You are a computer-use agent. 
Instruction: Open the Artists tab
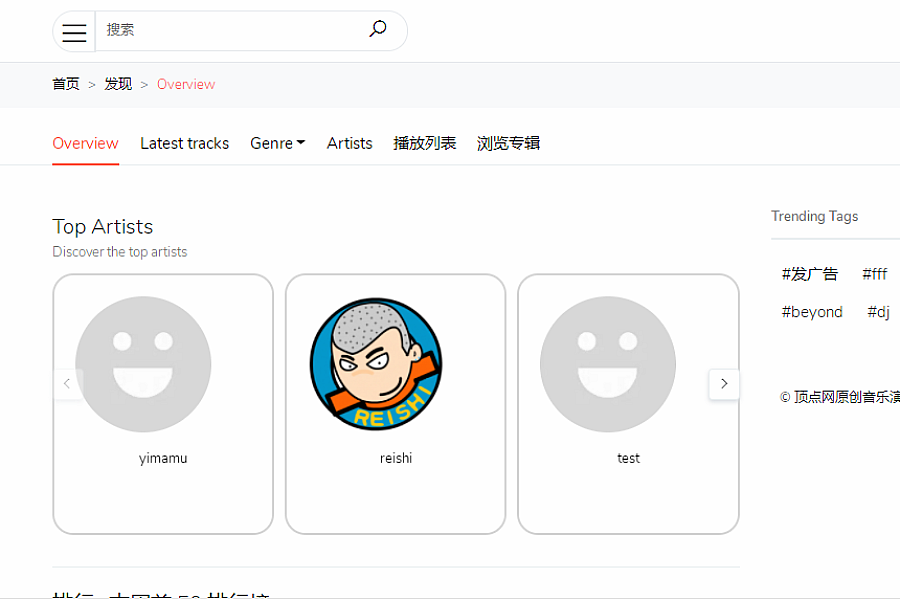point(350,143)
